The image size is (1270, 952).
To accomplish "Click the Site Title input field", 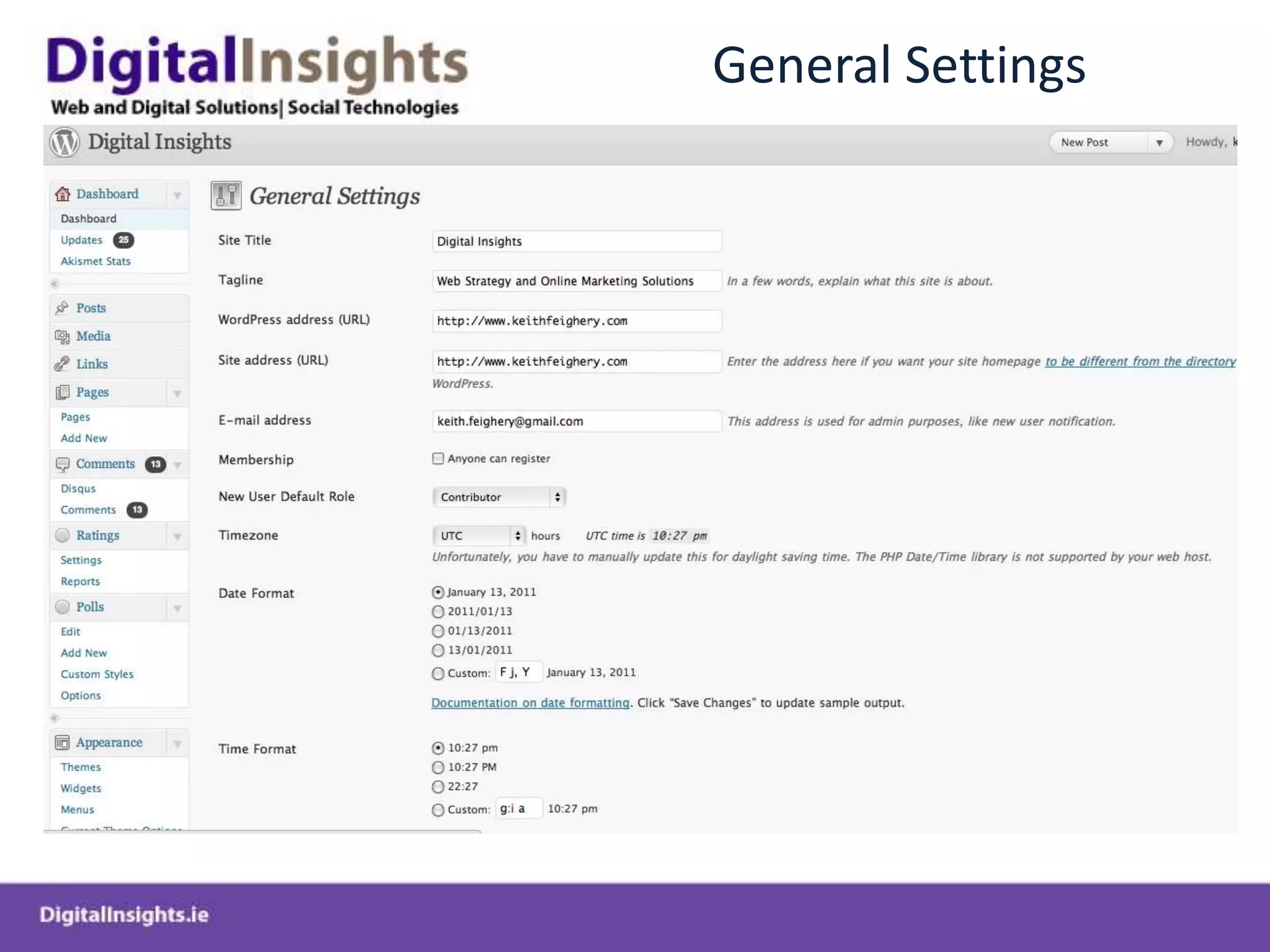I will point(577,242).
